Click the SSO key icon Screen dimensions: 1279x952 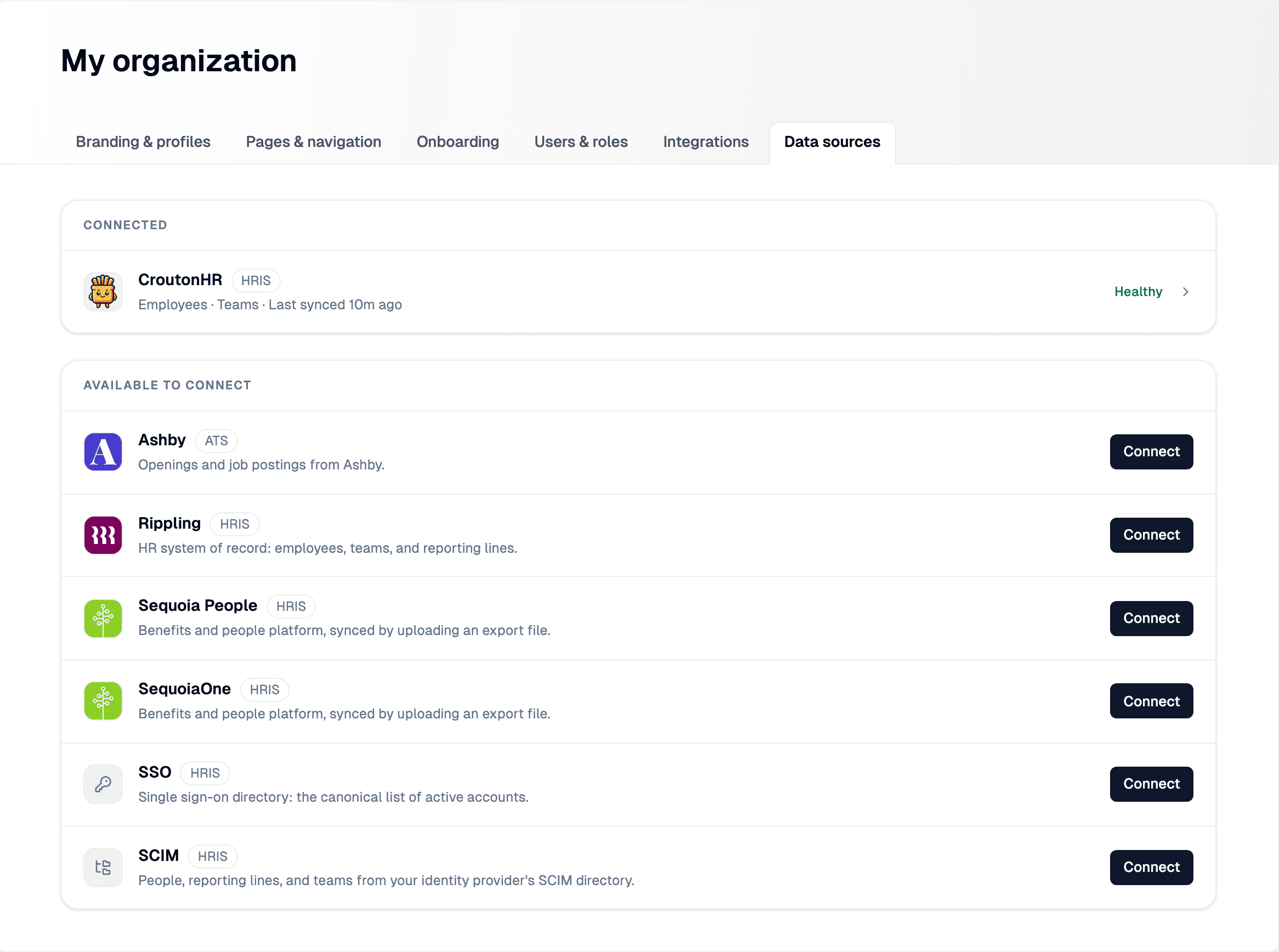coord(103,784)
